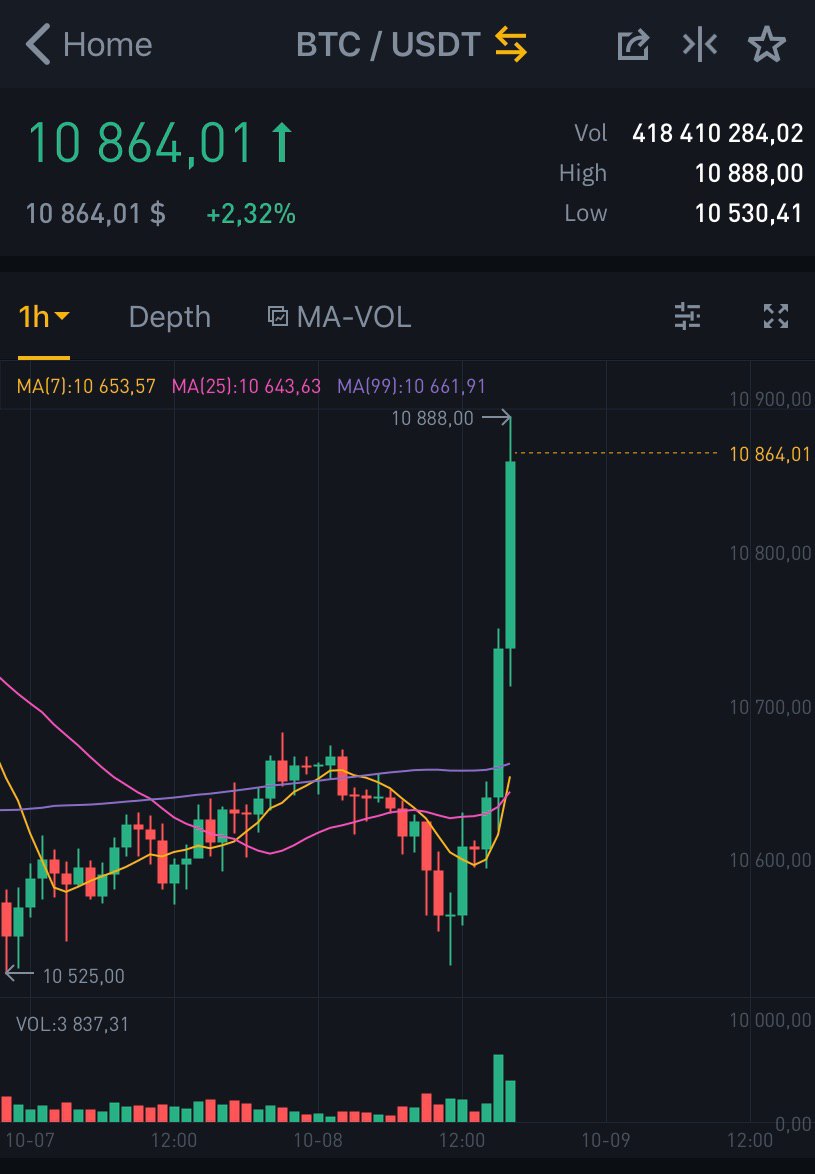Switch to the Depth tab
Viewport: 815px width, 1174px height.
(x=170, y=317)
